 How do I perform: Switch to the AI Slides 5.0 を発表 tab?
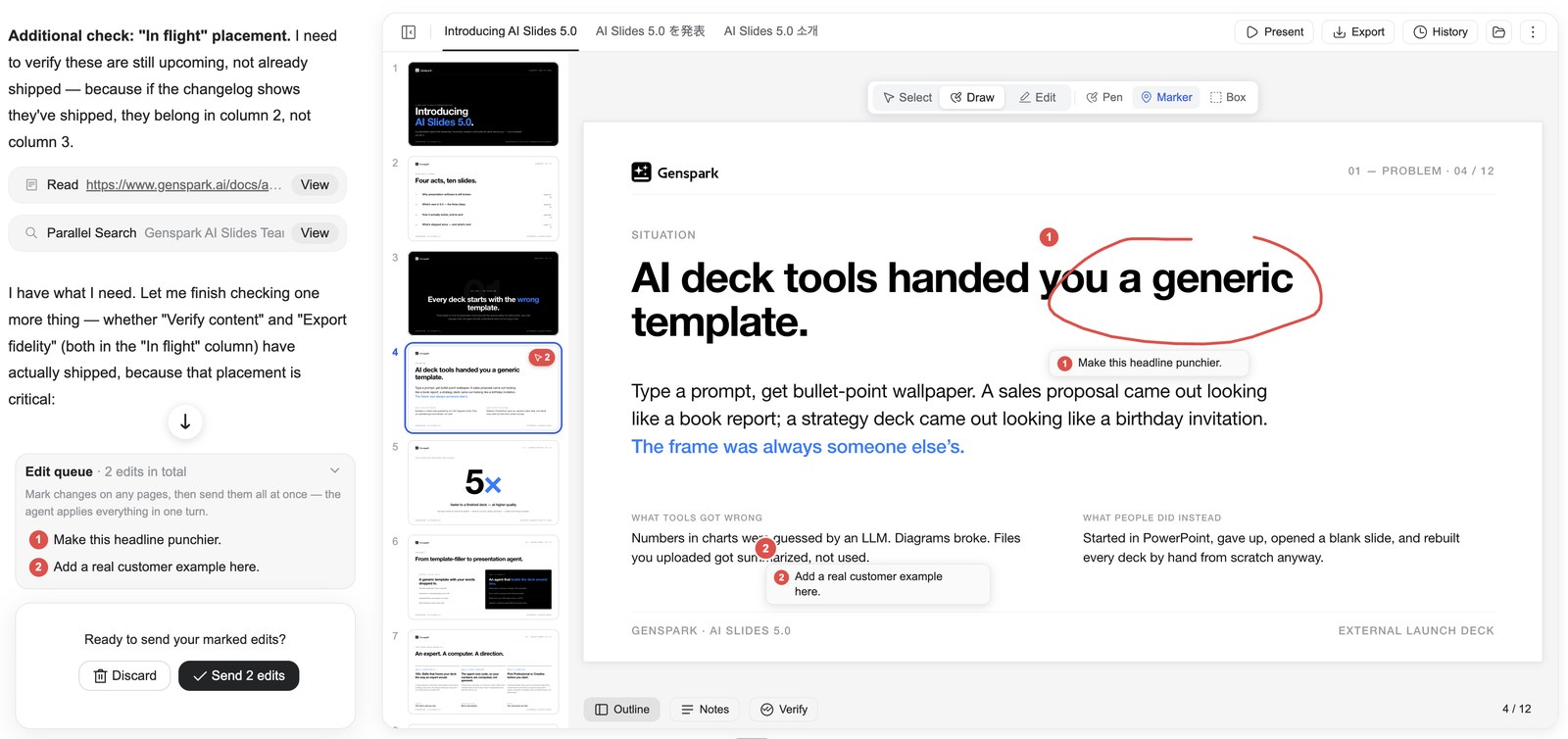[650, 31]
